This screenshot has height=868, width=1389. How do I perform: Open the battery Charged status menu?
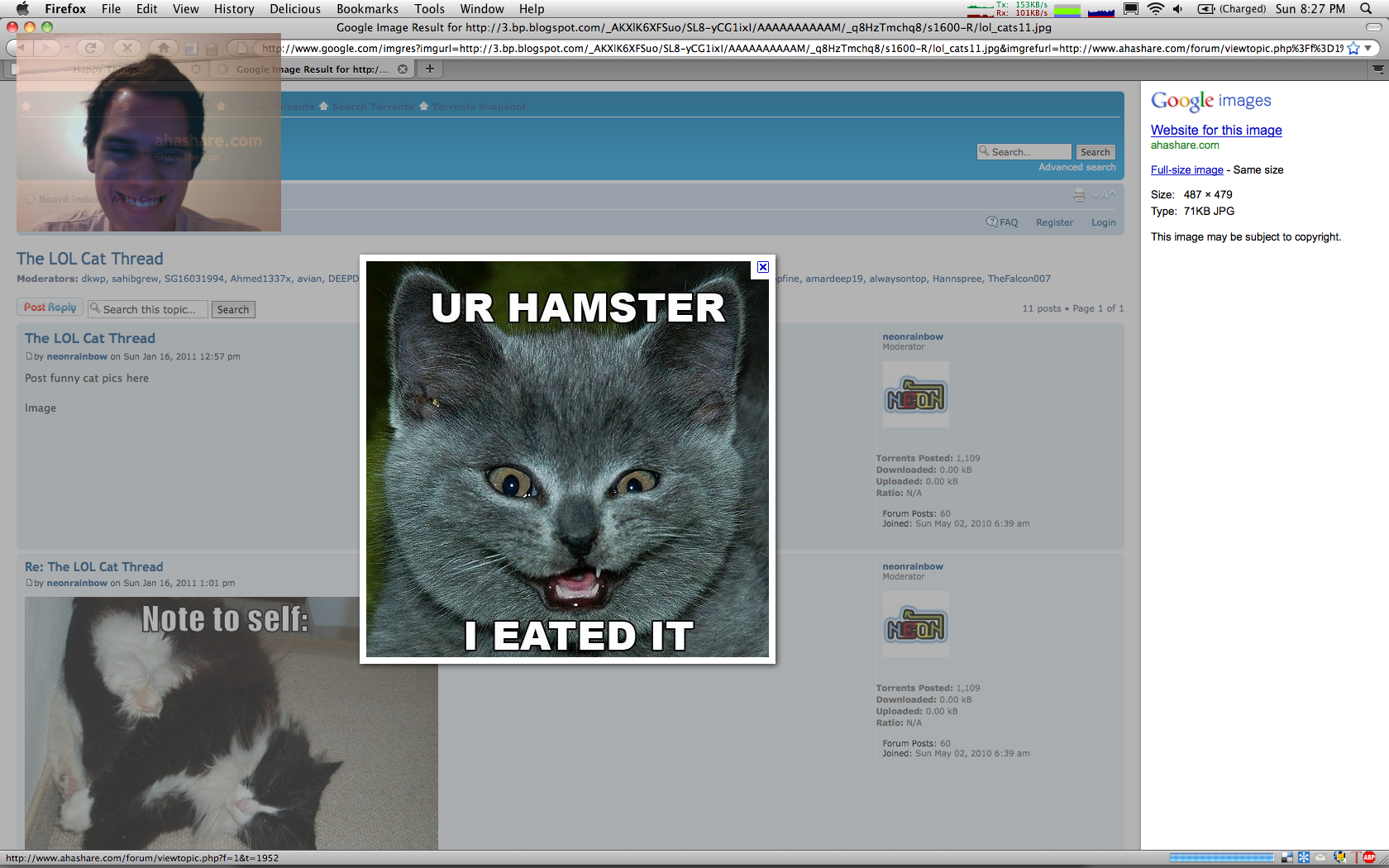click(1232, 9)
